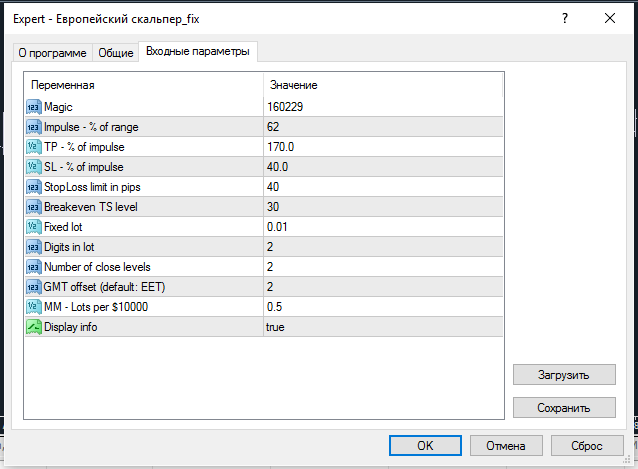Switch to the Общие tab
The width and height of the screenshot is (638, 469).
click(x=116, y=53)
